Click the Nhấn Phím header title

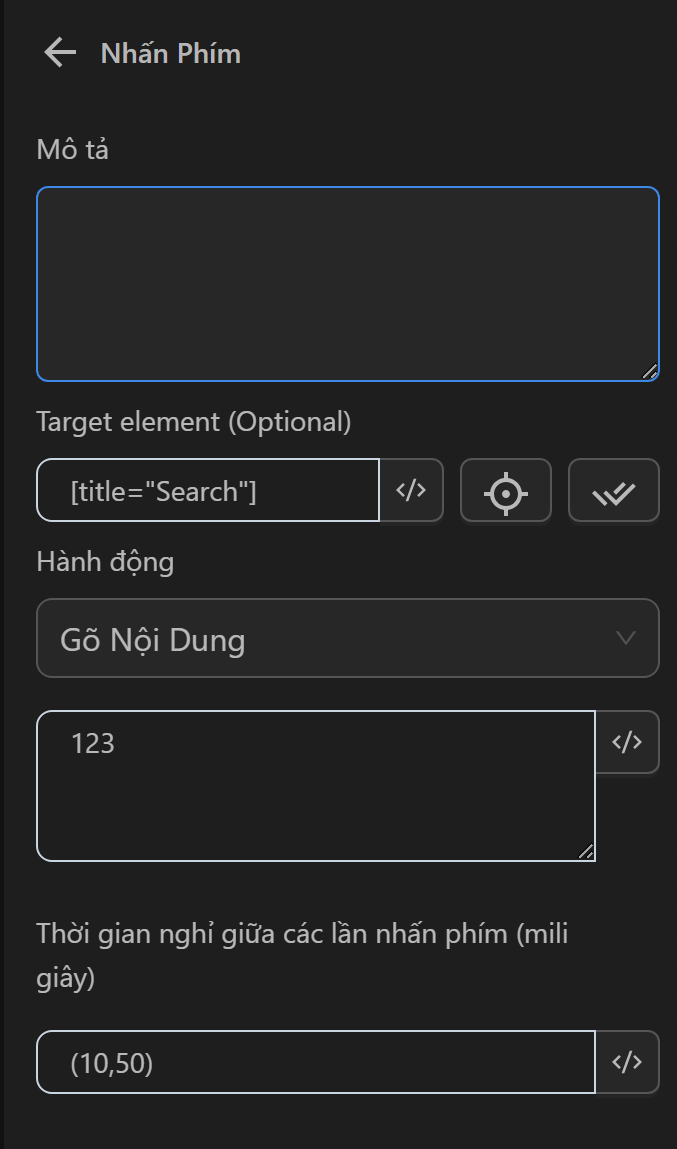171,53
